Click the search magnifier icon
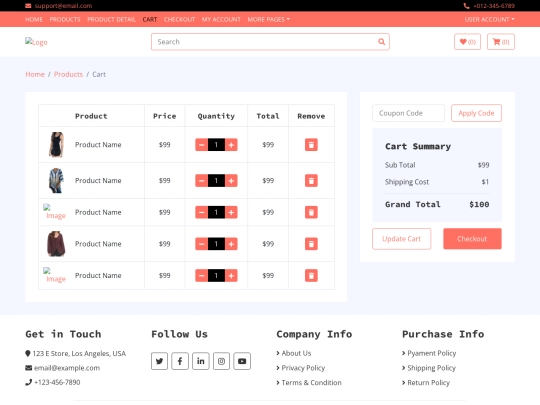 click(381, 42)
